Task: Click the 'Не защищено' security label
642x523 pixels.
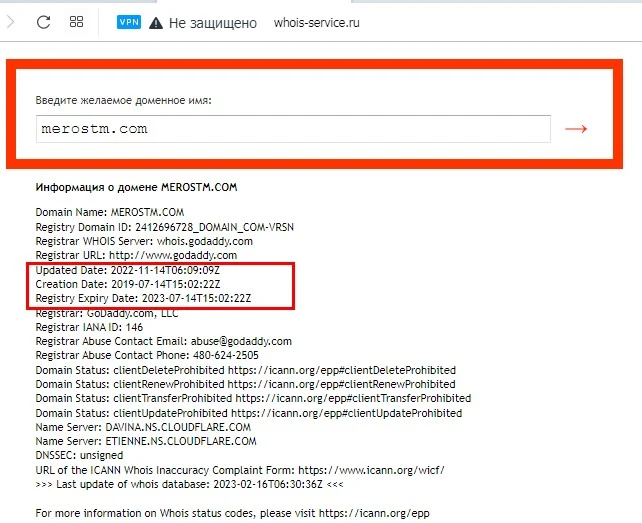Action: click(212, 23)
